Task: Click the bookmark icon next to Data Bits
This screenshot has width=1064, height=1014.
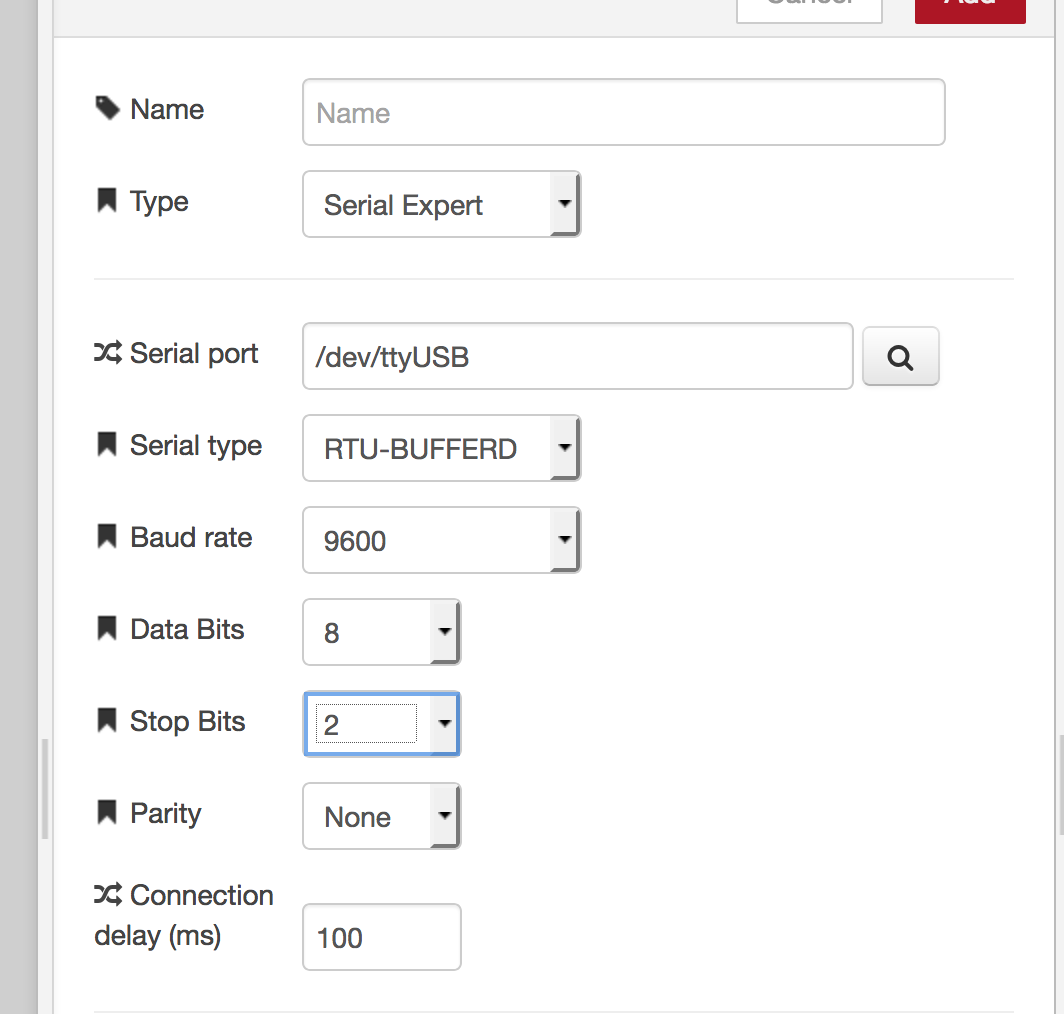Action: (x=106, y=627)
